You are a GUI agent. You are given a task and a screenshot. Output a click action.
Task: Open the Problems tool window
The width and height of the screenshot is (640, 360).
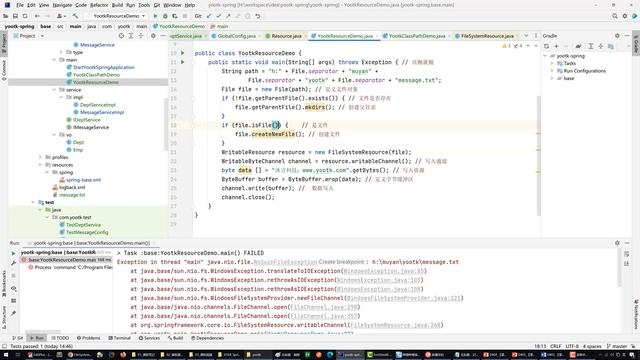(88, 338)
